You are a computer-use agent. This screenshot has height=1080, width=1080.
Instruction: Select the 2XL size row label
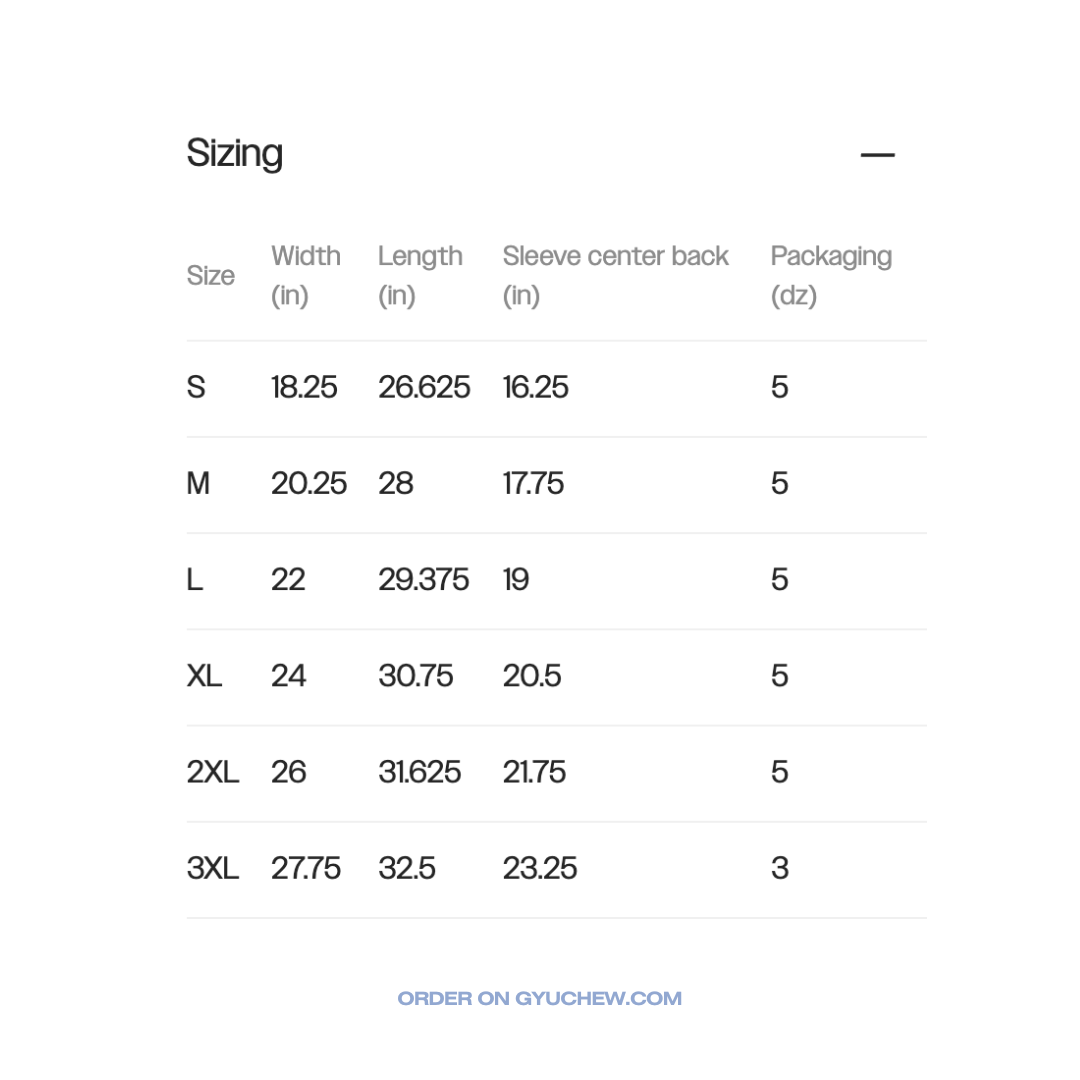[213, 772]
